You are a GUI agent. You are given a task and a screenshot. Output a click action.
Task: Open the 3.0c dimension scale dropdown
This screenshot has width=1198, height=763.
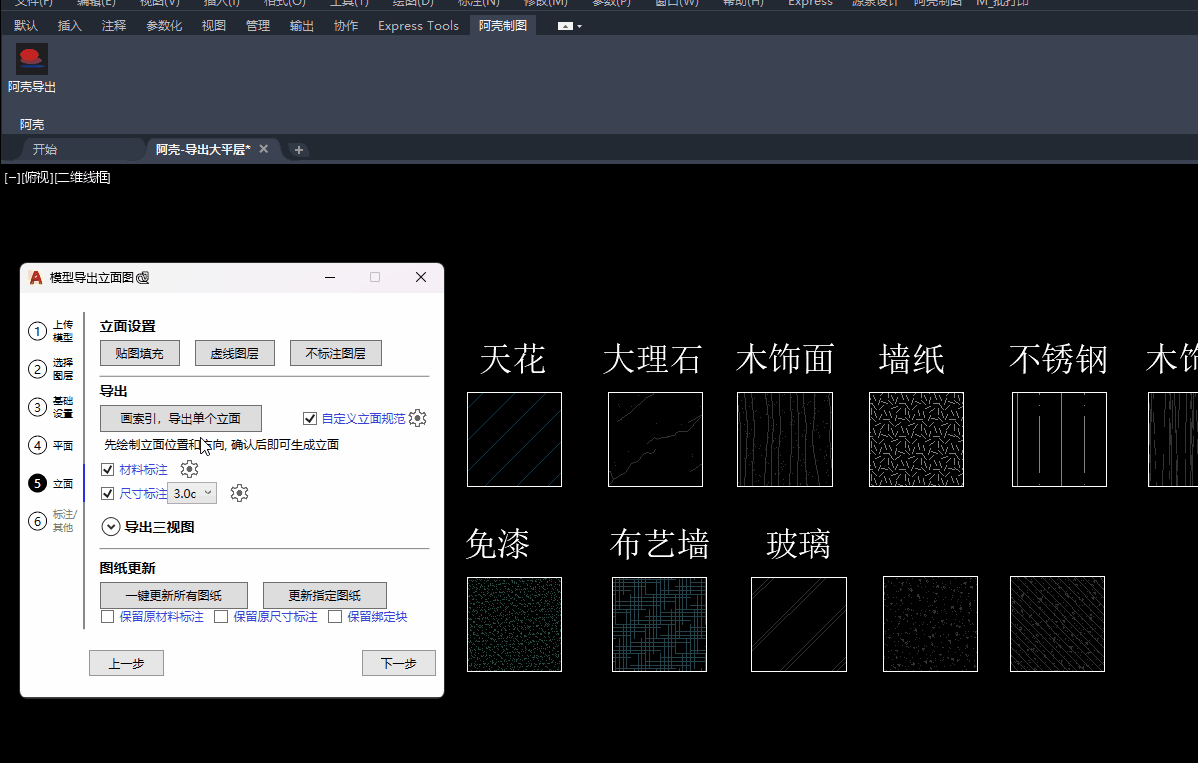click(x=192, y=493)
